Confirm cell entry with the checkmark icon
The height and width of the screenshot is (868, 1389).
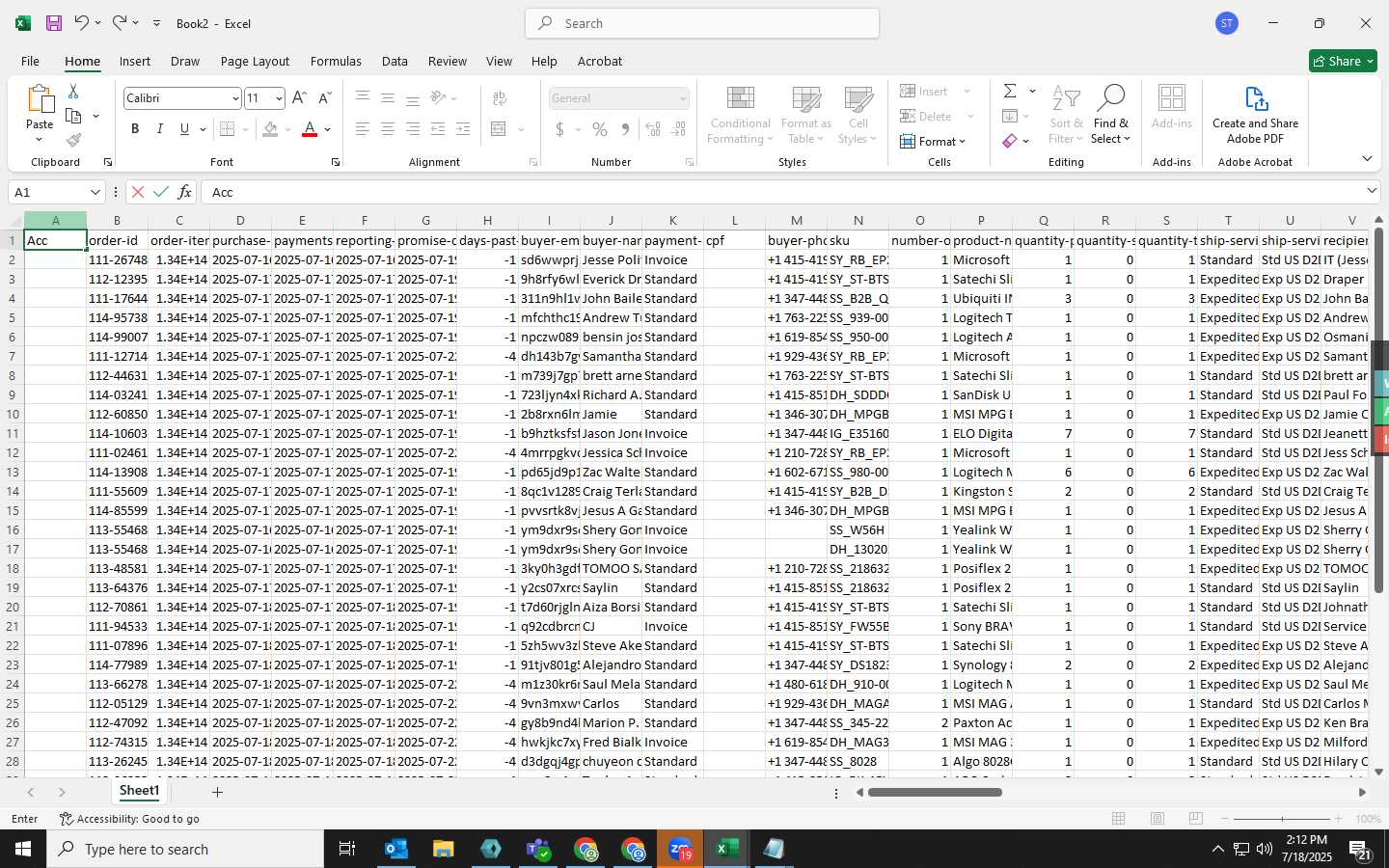(x=161, y=192)
